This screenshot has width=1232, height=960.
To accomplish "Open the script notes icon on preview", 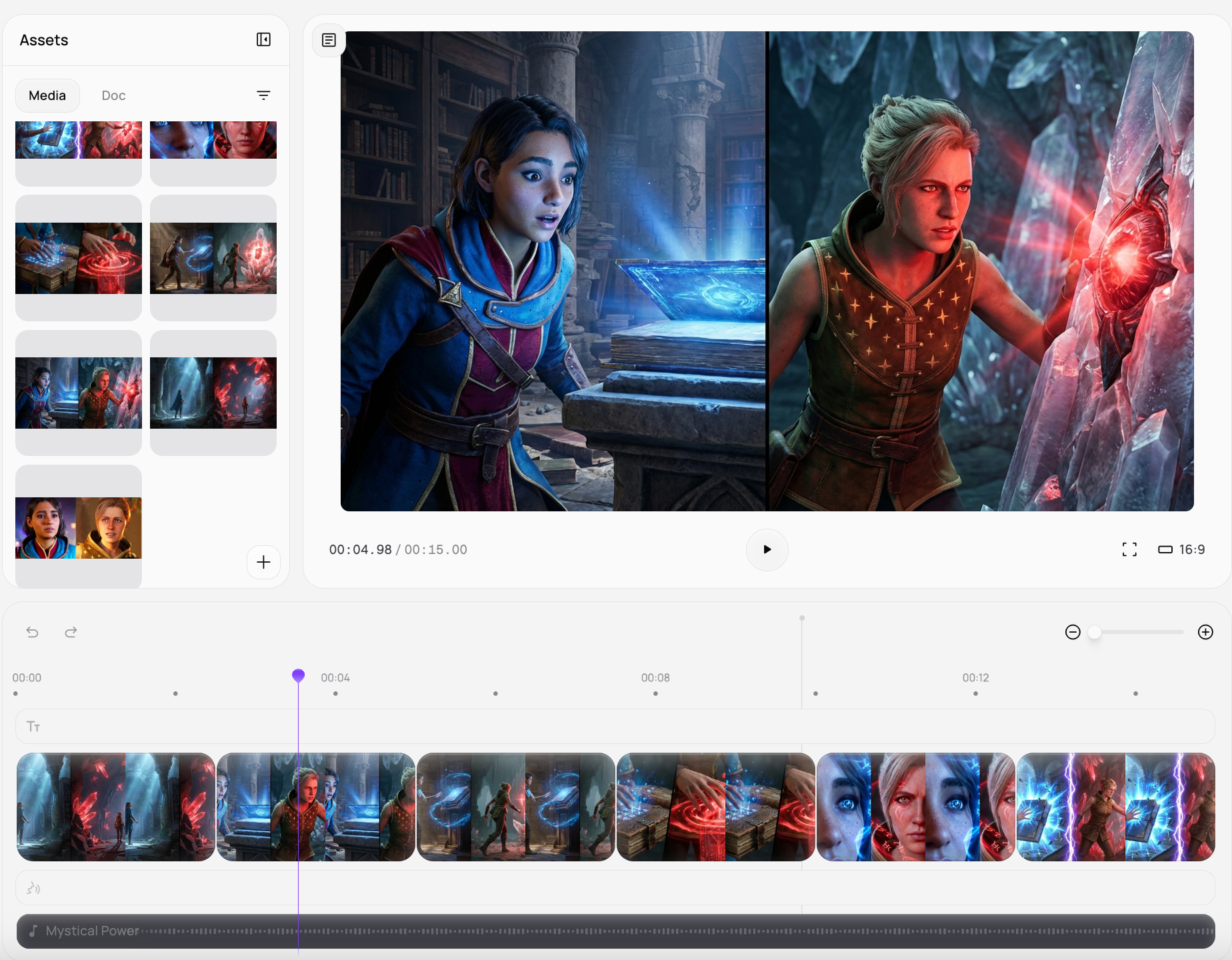I will coord(329,40).
